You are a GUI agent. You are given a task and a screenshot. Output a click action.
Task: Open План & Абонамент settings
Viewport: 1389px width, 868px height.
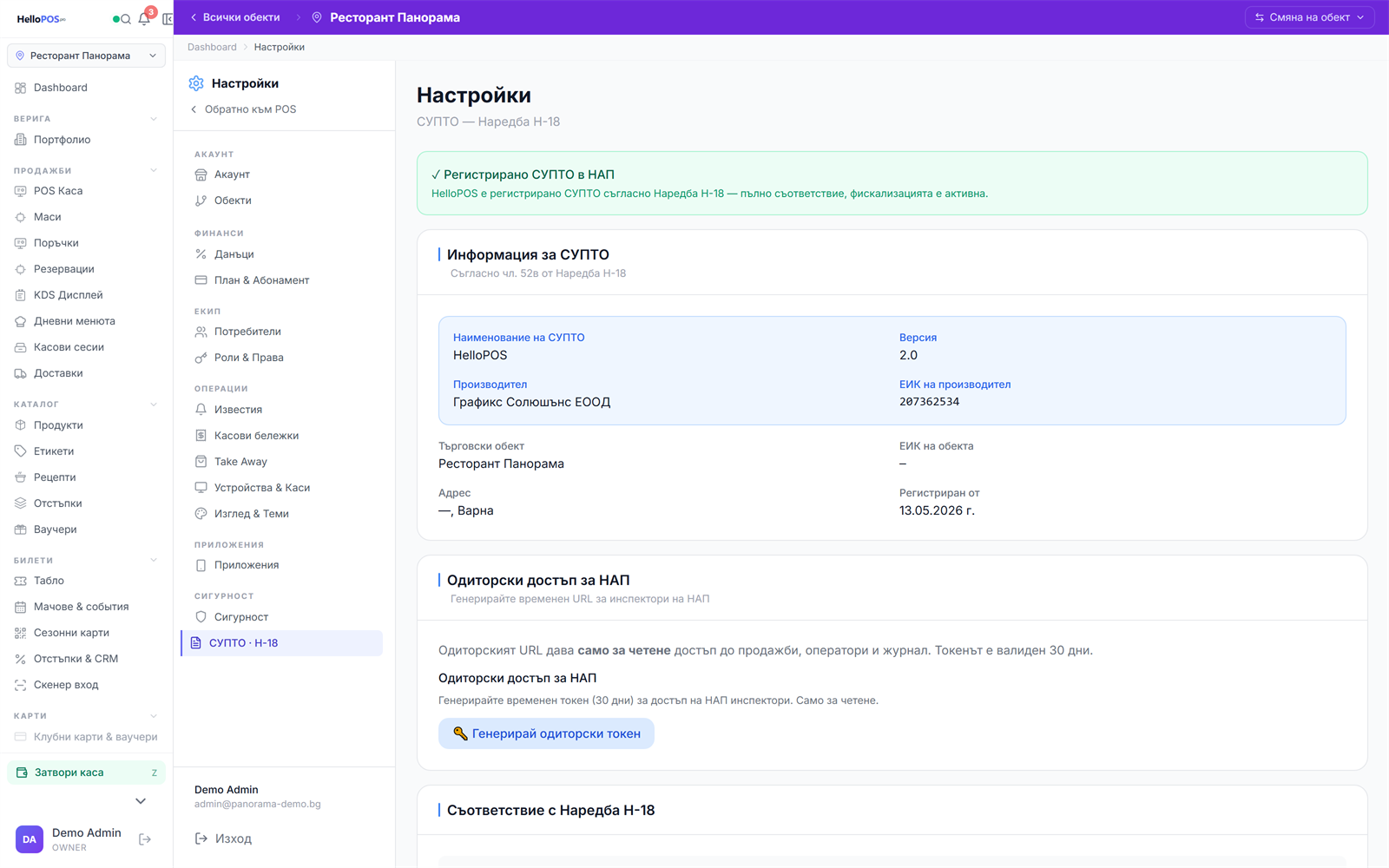[x=281, y=280]
